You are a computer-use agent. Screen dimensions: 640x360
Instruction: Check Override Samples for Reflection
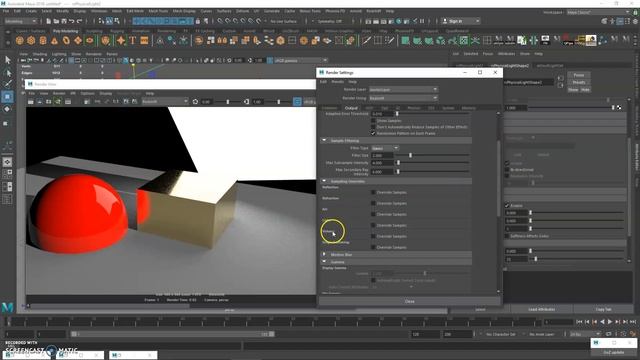click(373, 192)
